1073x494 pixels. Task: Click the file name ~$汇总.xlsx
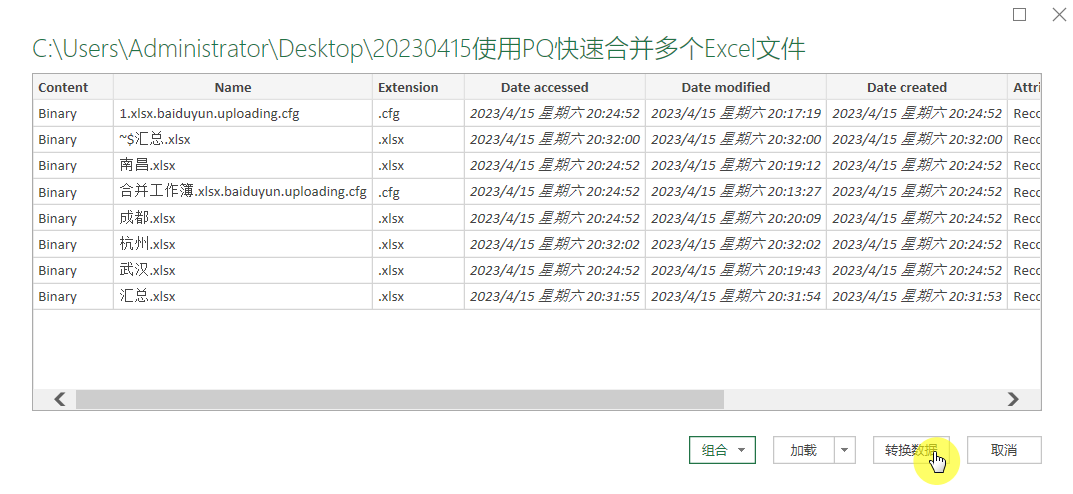155,140
